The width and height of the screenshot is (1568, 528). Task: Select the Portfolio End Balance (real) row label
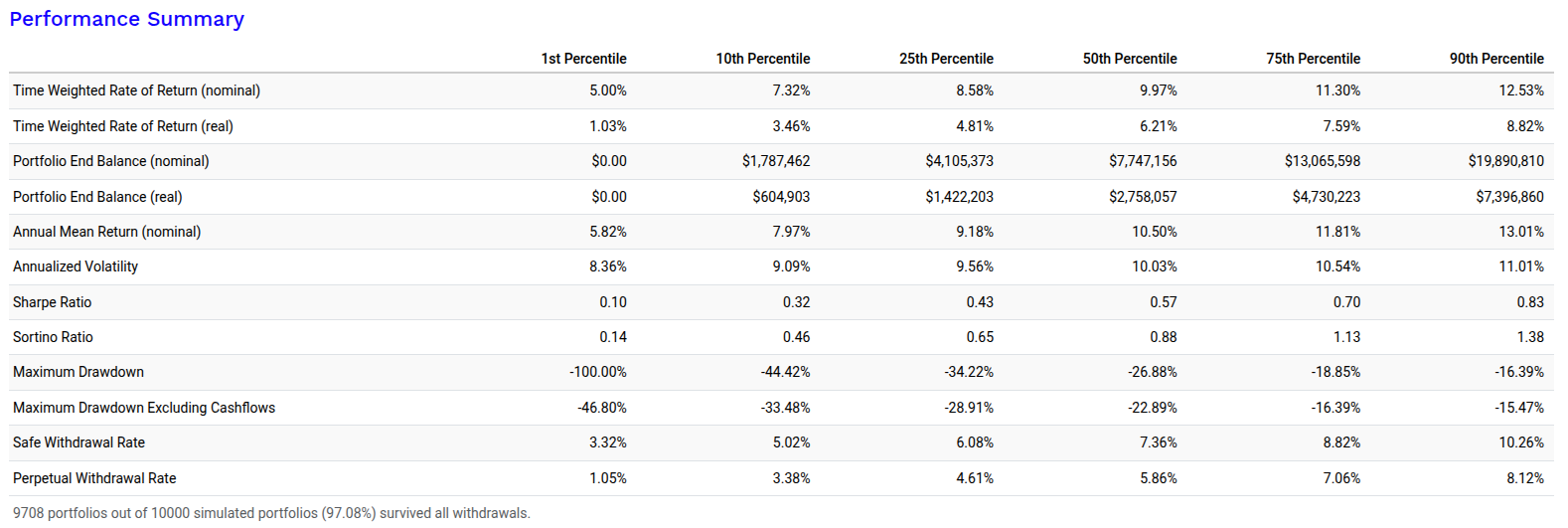(97, 197)
